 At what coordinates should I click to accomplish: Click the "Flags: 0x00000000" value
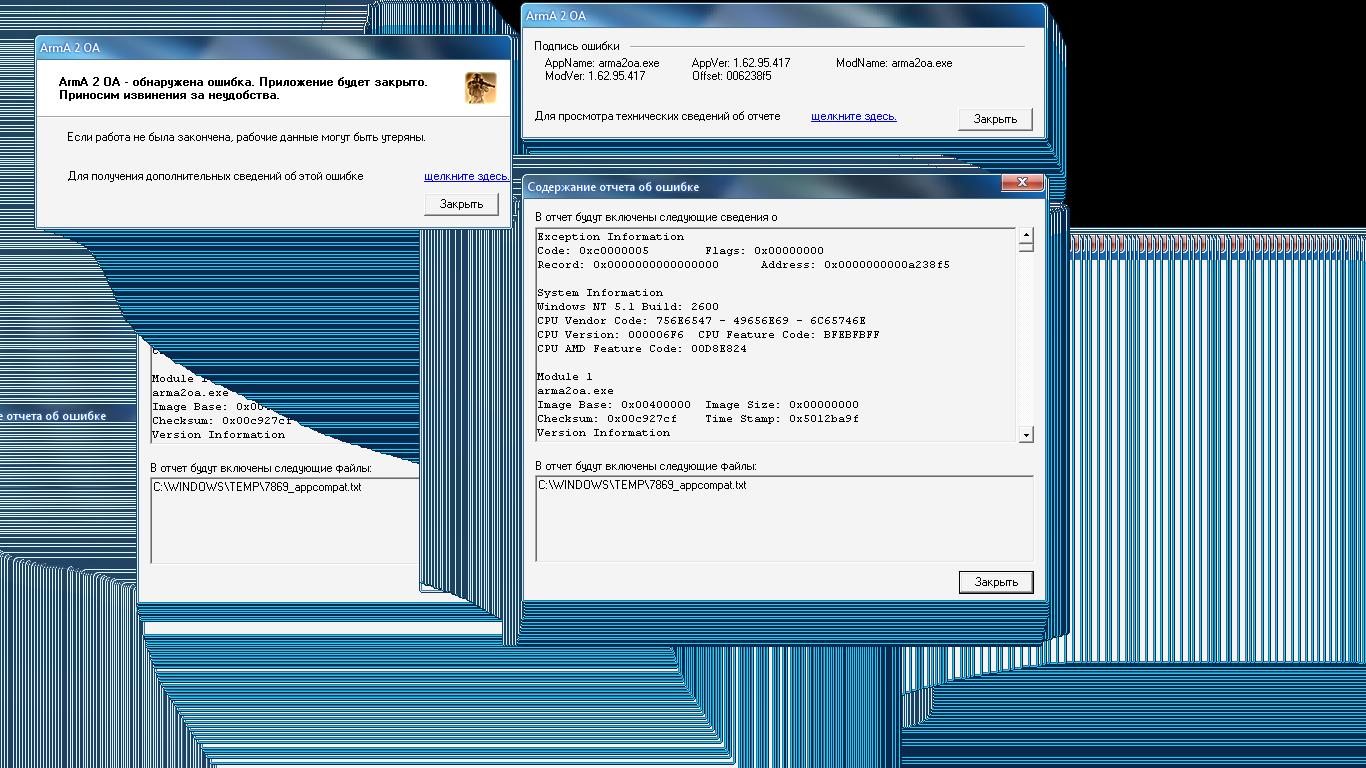click(x=765, y=251)
